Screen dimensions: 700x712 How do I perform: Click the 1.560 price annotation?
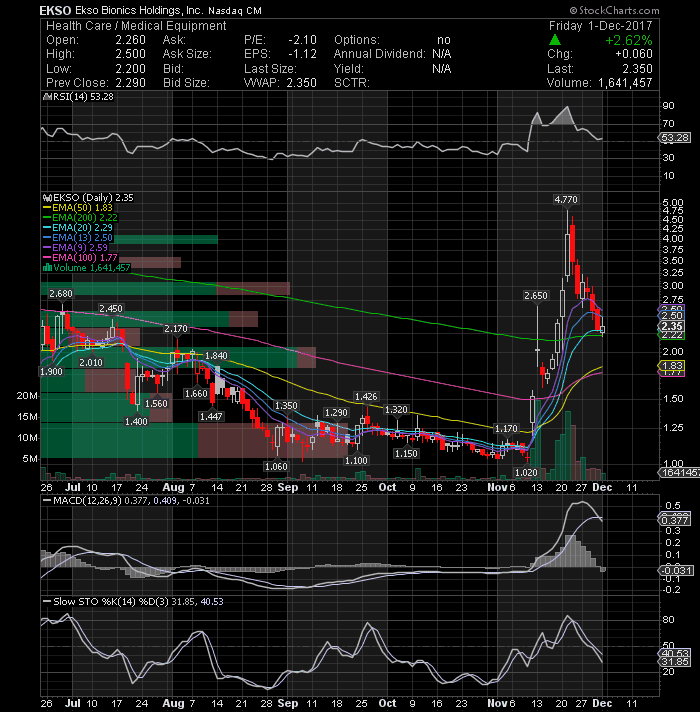click(156, 404)
